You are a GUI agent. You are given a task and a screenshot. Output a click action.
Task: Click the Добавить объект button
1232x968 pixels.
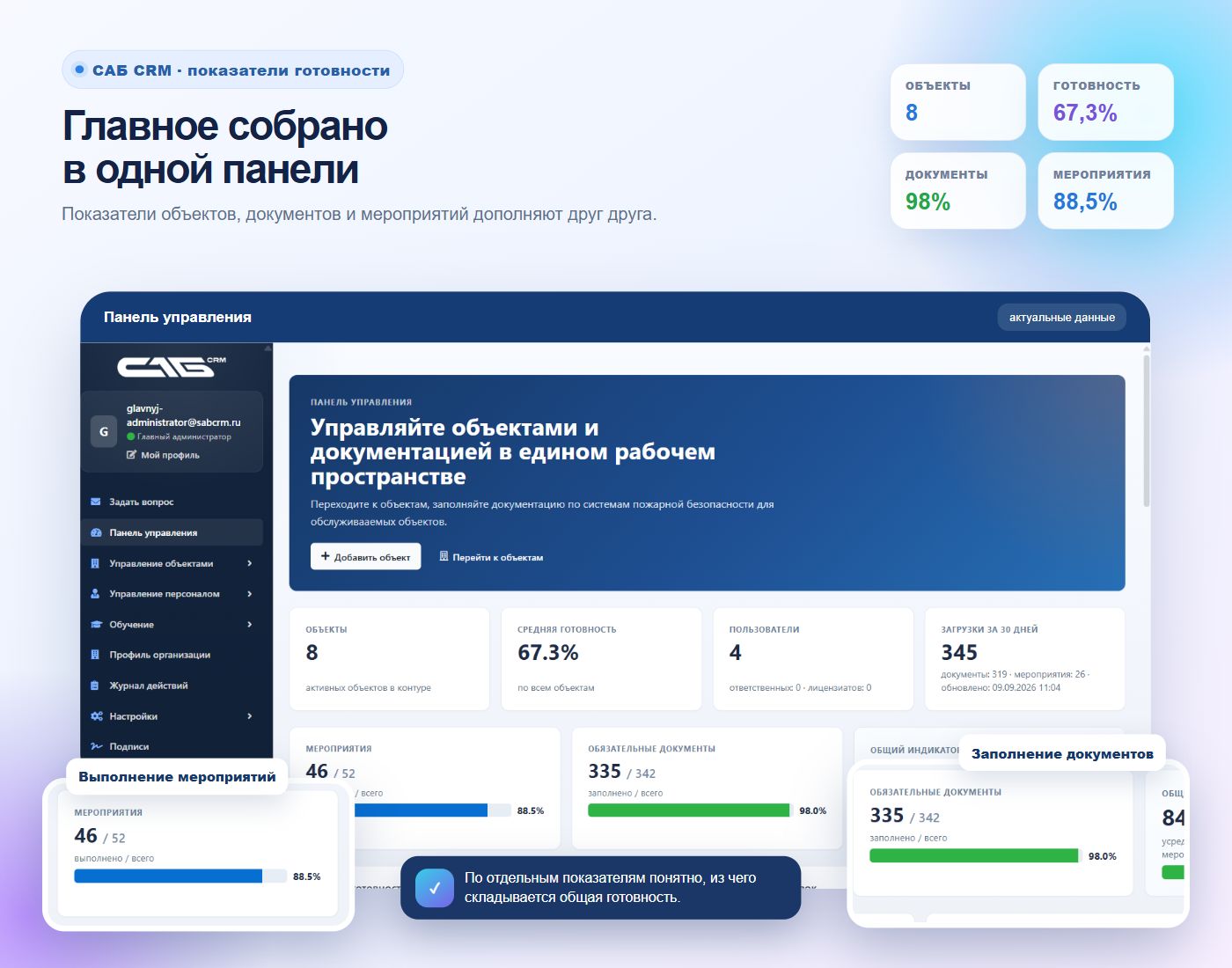click(365, 556)
